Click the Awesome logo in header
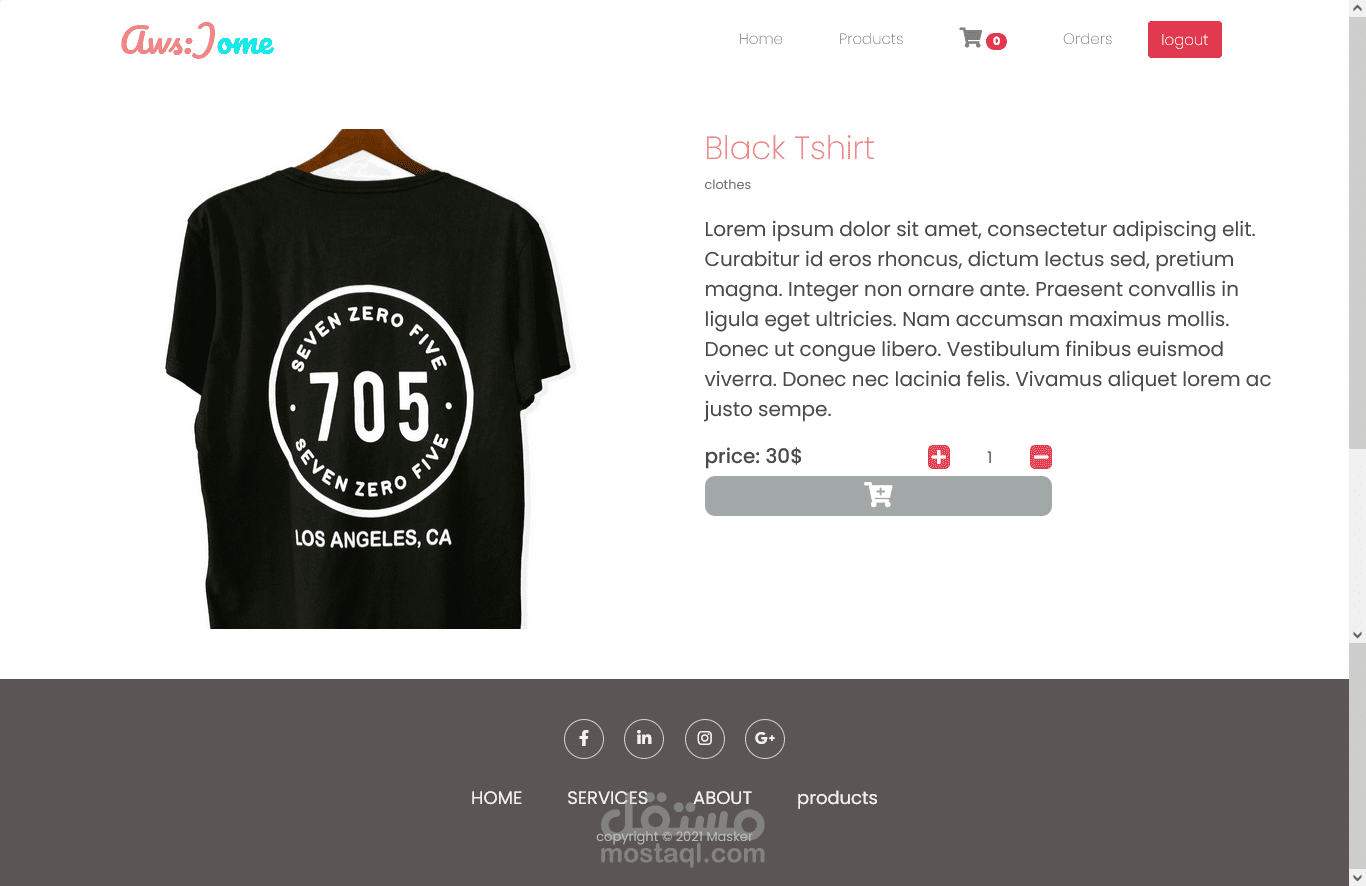The image size is (1366, 886). point(197,41)
